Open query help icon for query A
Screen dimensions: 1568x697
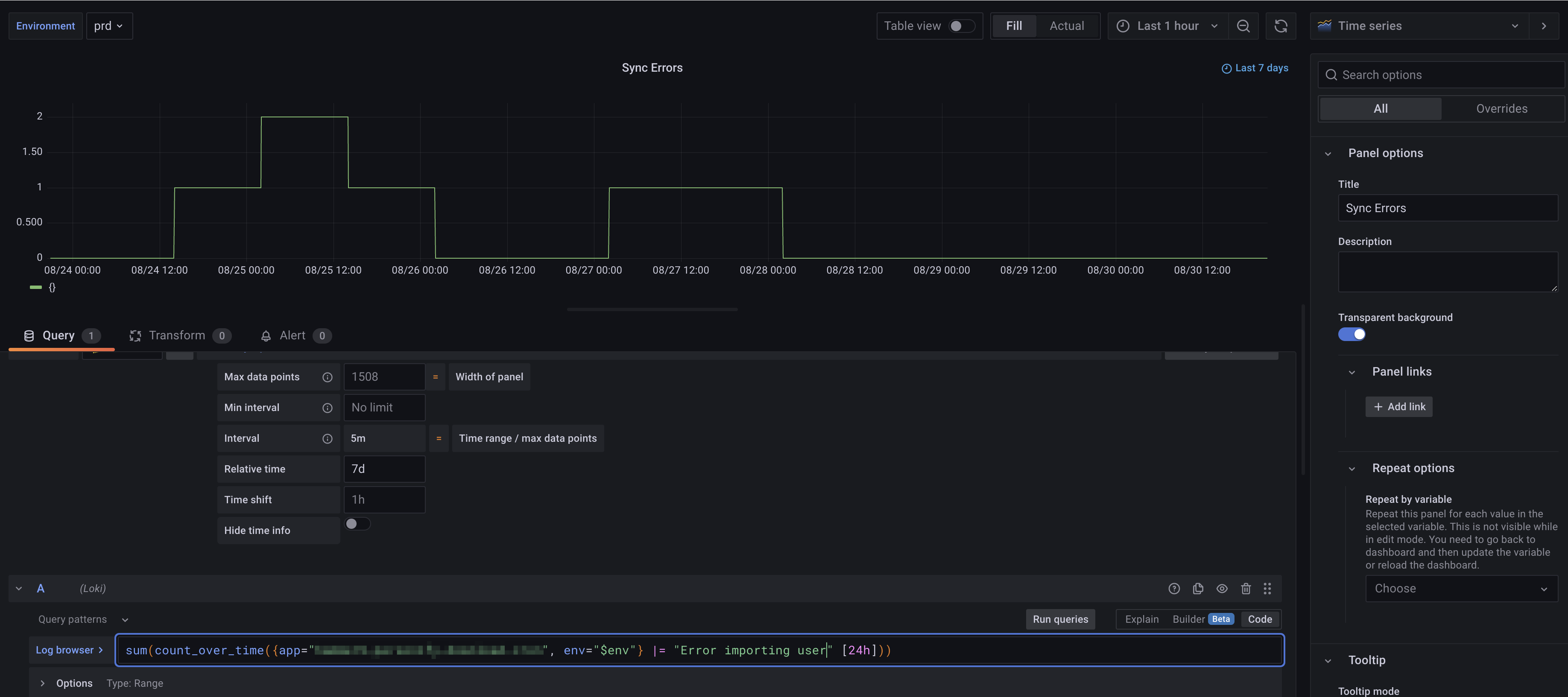(1174, 588)
